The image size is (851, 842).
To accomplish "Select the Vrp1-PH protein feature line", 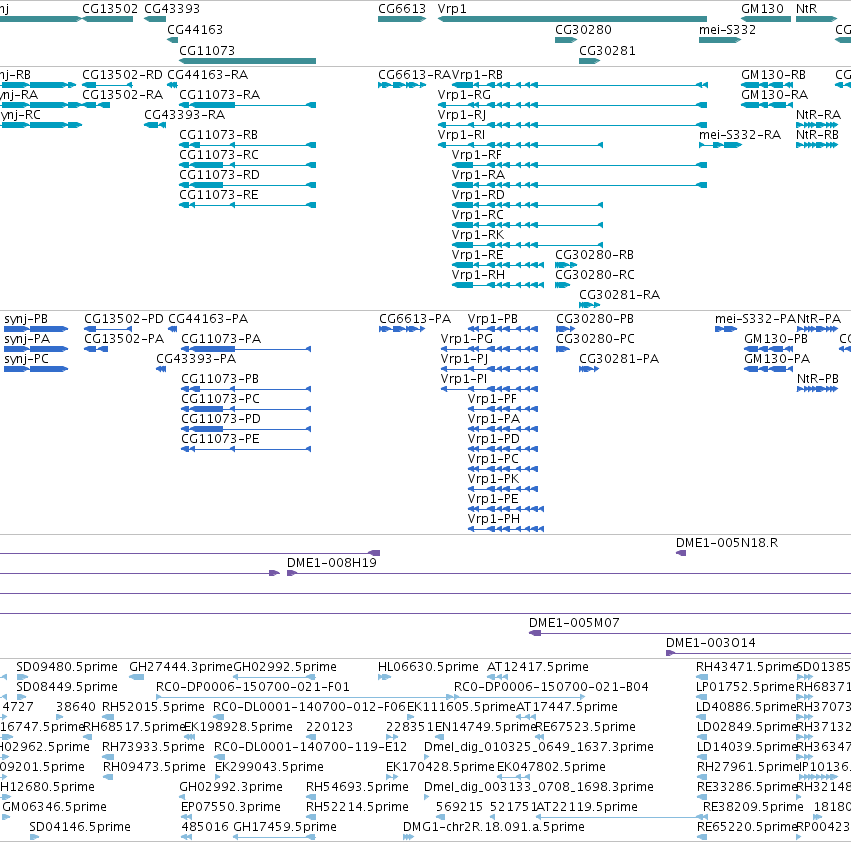I will coord(506,529).
